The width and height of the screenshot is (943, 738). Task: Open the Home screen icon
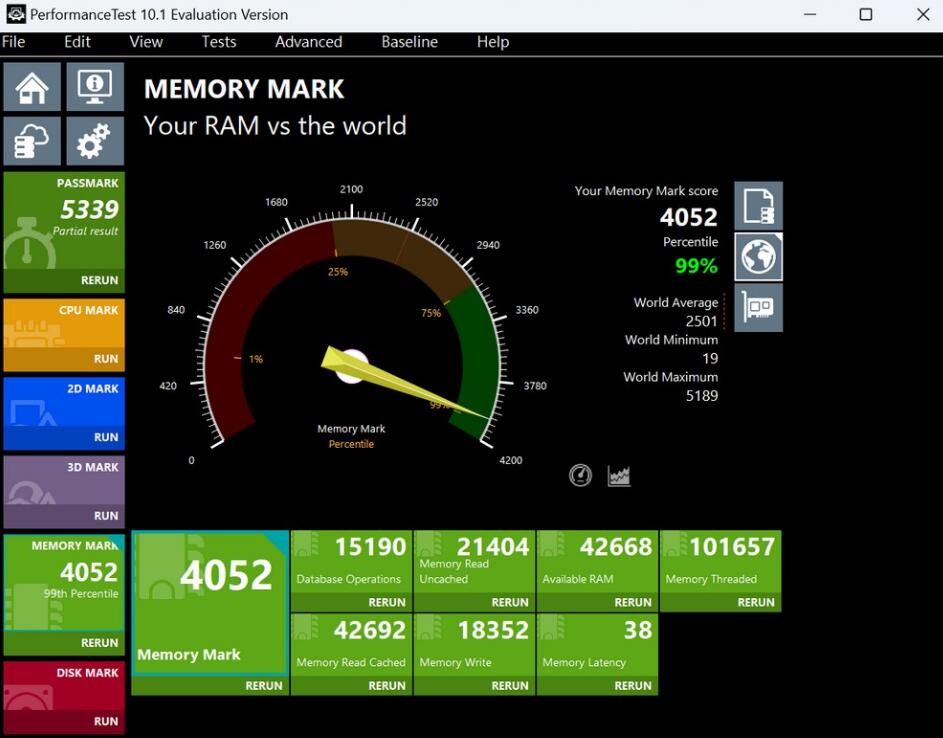point(31,87)
